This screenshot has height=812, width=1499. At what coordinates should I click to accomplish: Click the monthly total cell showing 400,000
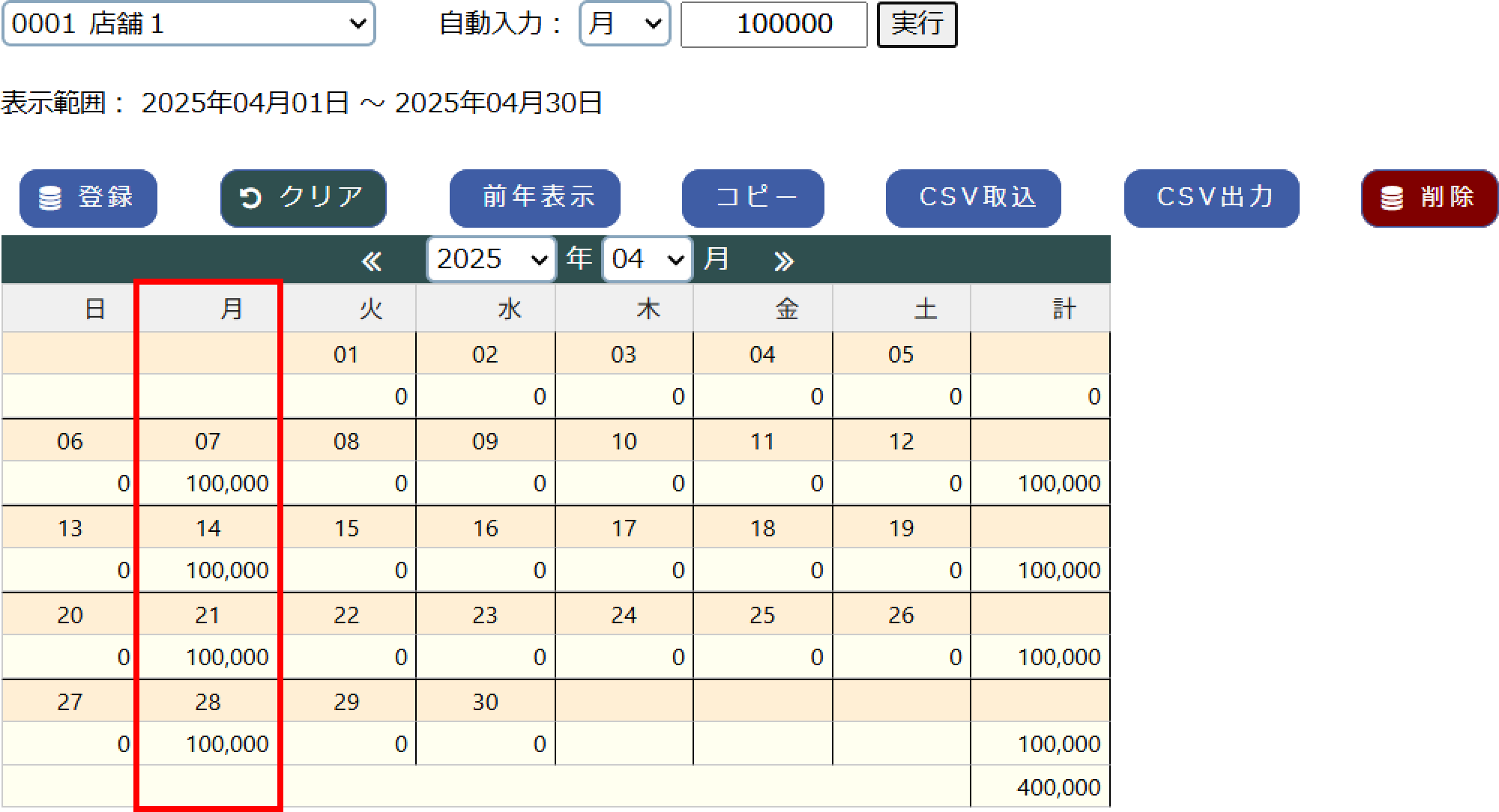(1040, 787)
